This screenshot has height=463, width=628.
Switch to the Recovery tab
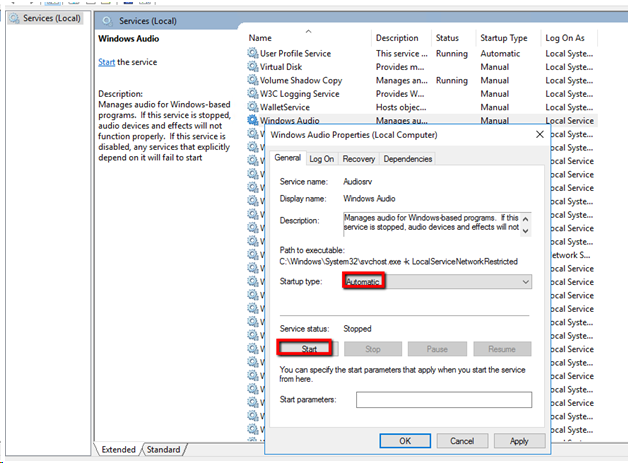coord(359,159)
